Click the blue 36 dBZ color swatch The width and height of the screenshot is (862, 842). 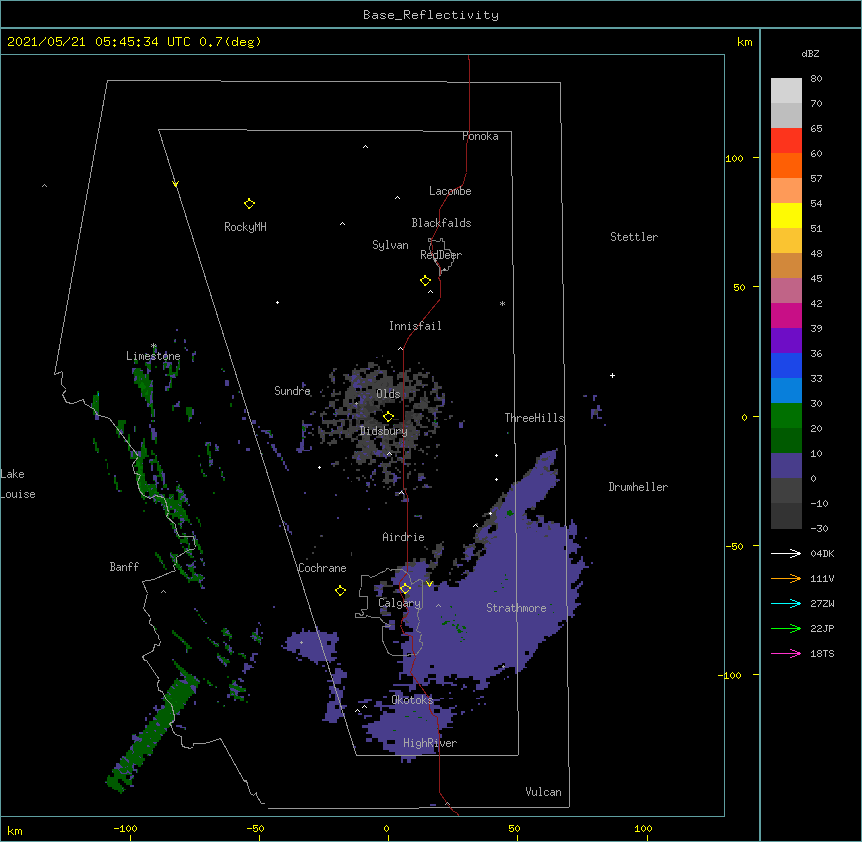(786, 365)
